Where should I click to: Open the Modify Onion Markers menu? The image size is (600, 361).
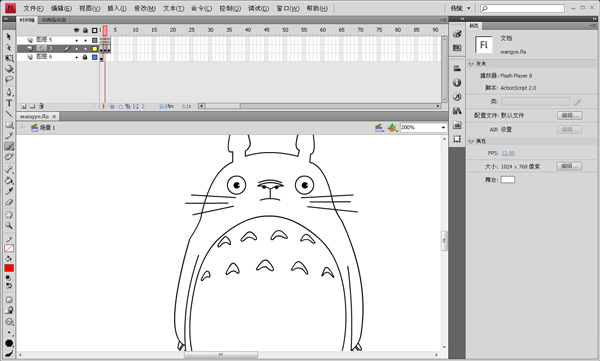[x=136, y=106]
